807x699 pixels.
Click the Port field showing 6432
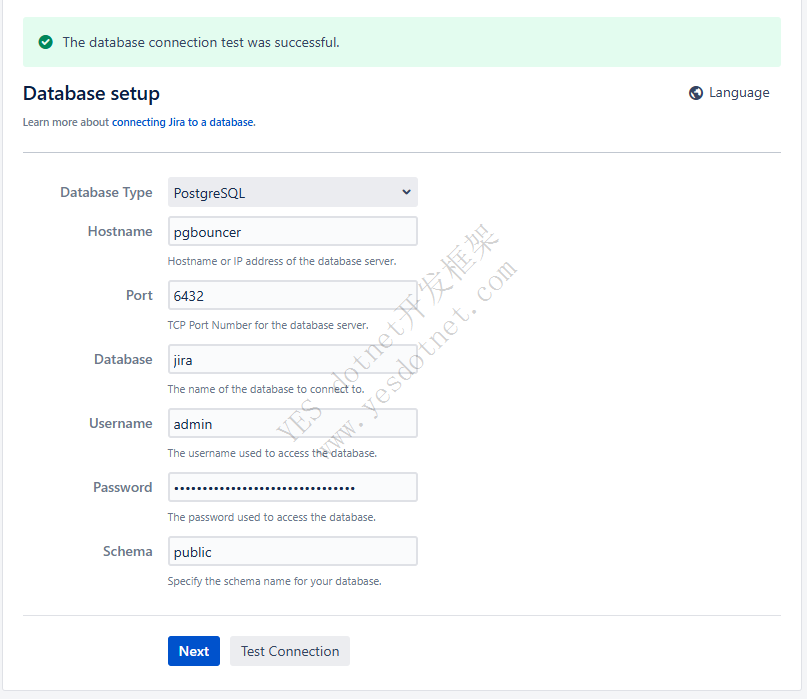pos(292,296)
